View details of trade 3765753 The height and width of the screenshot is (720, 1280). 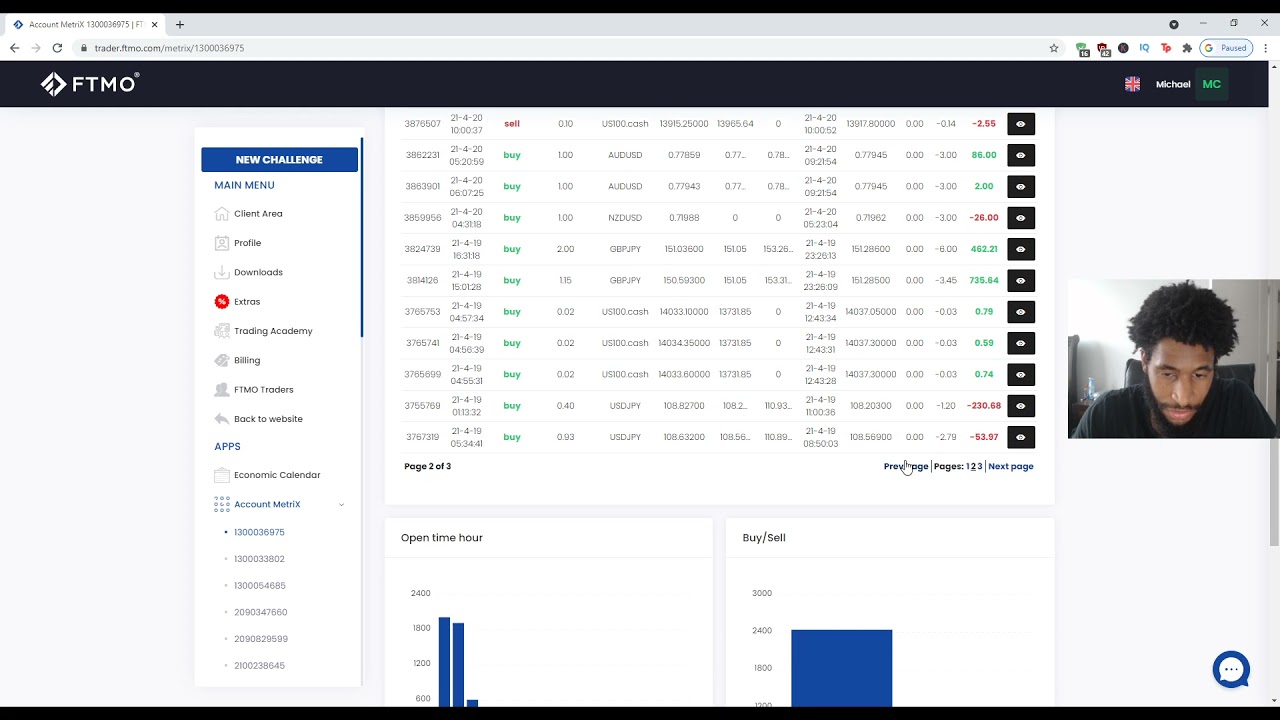click(x=1020, y=312)
